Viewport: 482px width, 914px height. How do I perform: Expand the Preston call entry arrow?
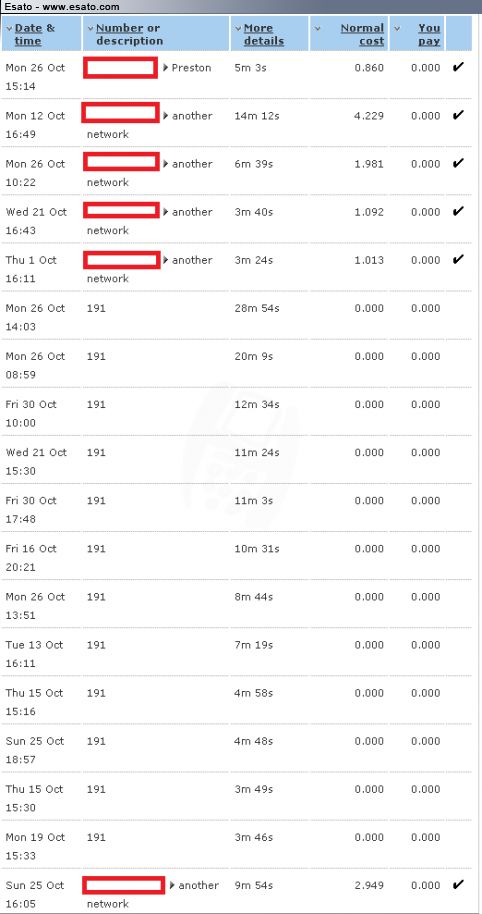tap(166, 68)
